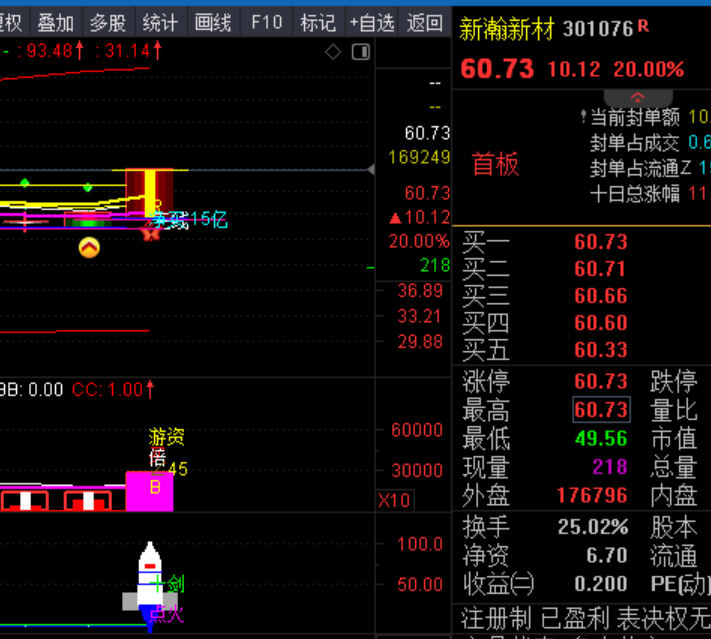
Task: Click the 点火 ignition label under the rocket
Action: (166, 614)
